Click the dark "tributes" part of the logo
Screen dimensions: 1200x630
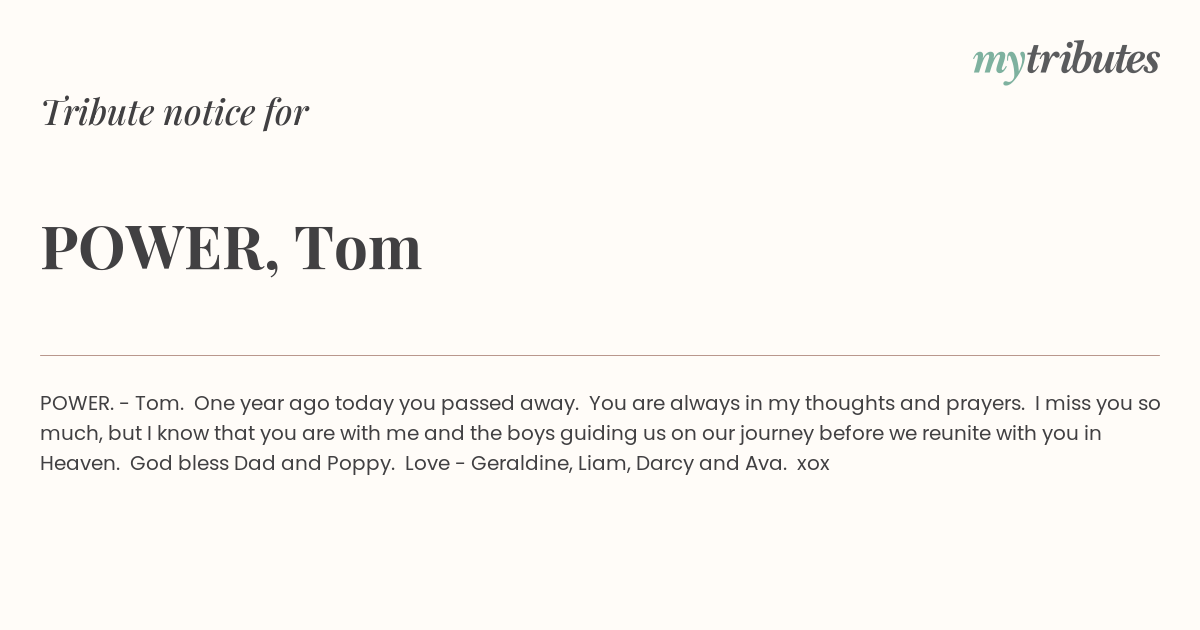1093,59
